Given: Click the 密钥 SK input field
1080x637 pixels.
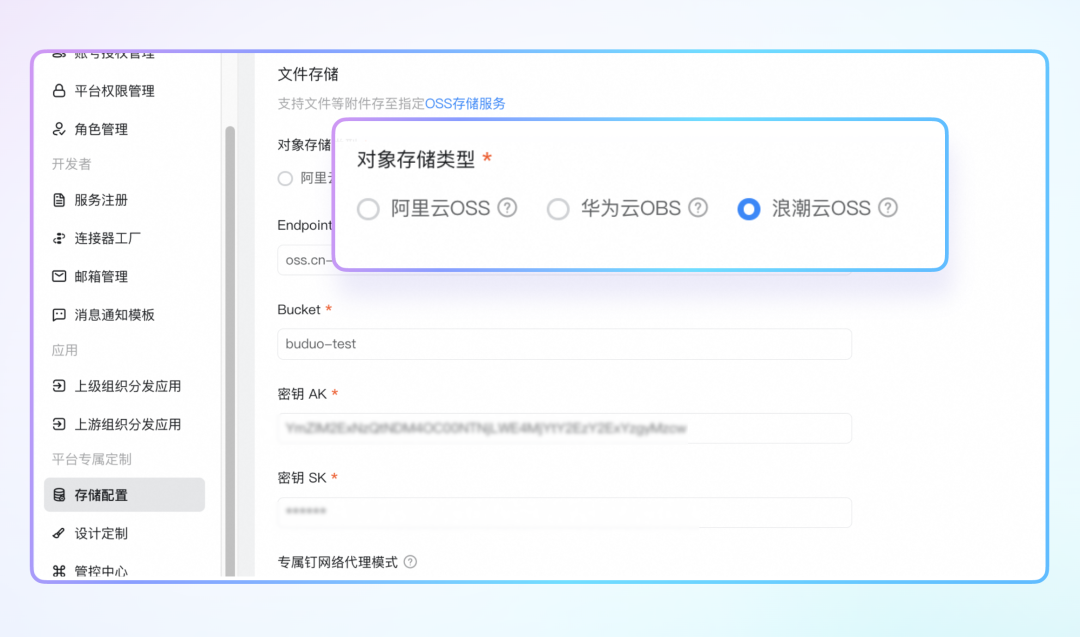Looking at the screenshot, I should (564, 512).
